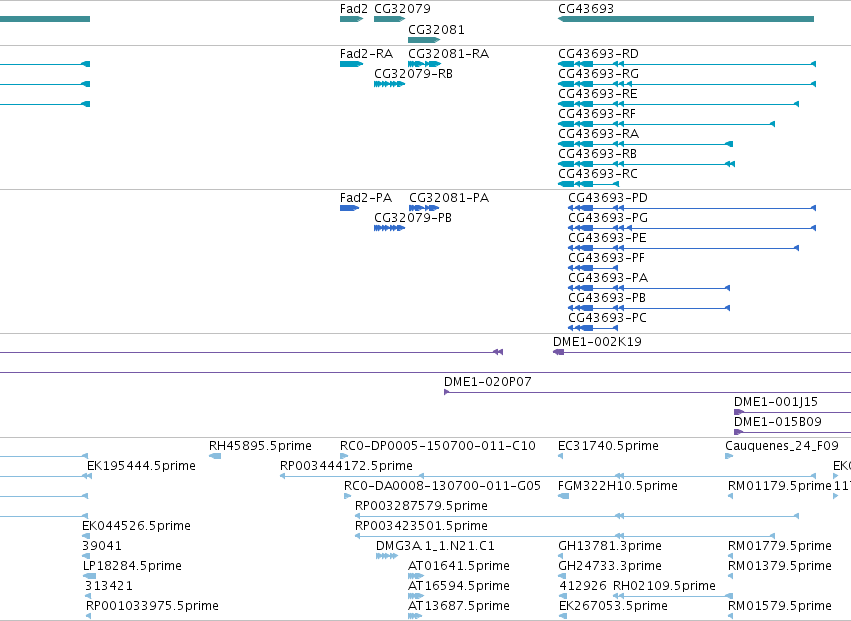Image resolution: width=851 pixels, height=621 pixels.
Task: Click the CG43693-RA transcript label
Action: [598, 134]
